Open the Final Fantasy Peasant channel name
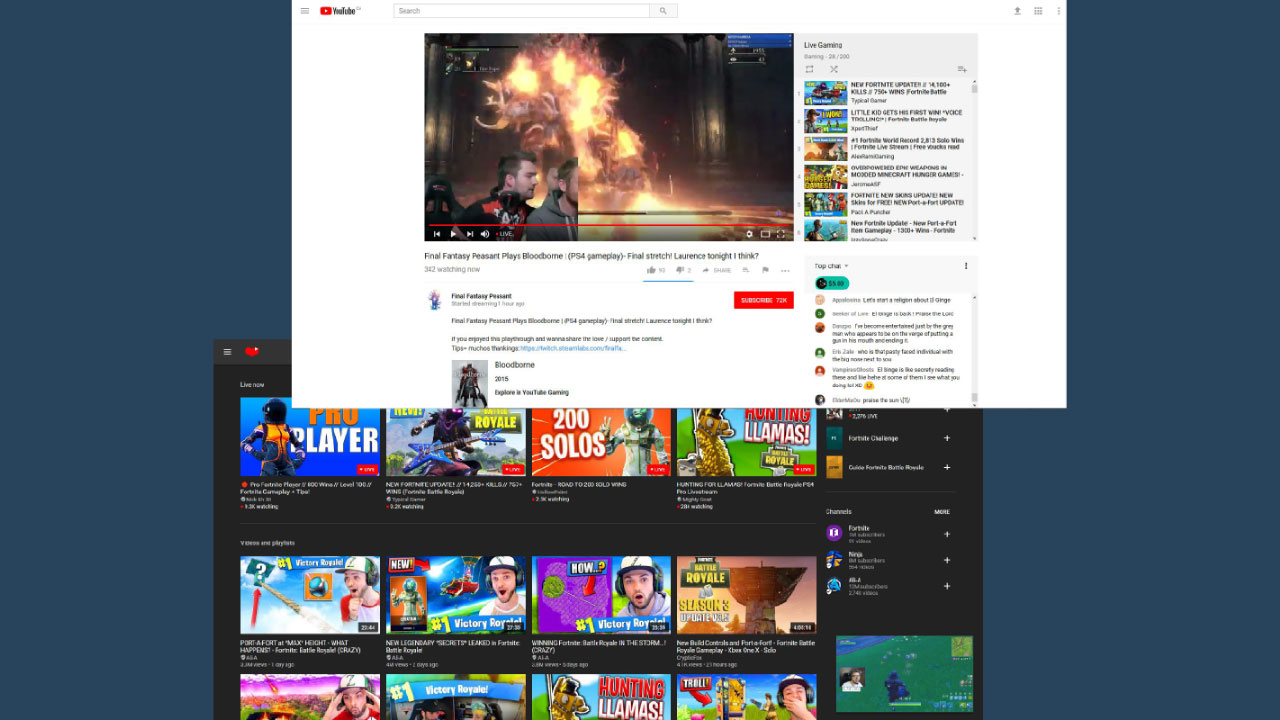The image size is (1280, 720). coord(481,296)
